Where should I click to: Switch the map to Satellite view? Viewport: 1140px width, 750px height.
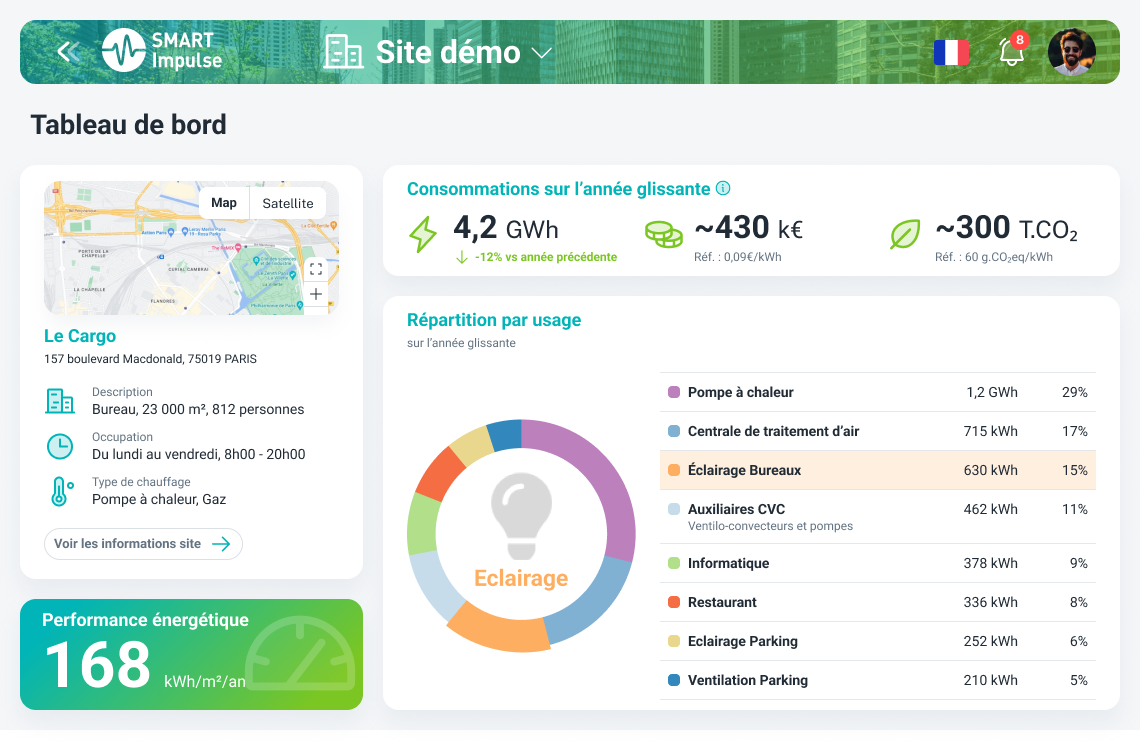[287, 202]
